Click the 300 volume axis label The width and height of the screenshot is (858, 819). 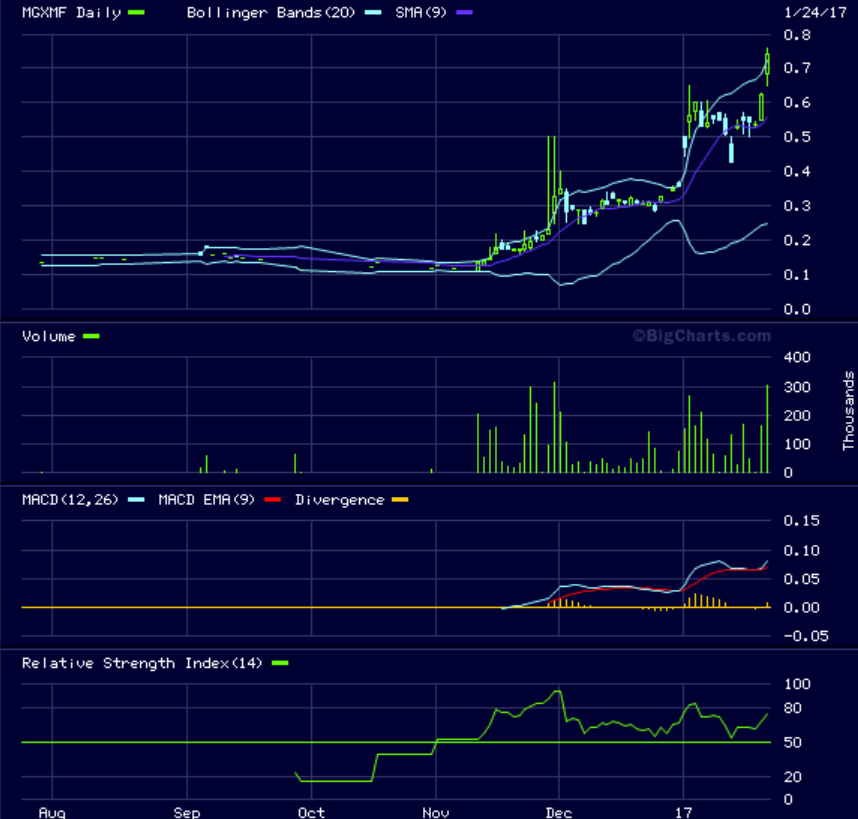(x=797, y=387)
